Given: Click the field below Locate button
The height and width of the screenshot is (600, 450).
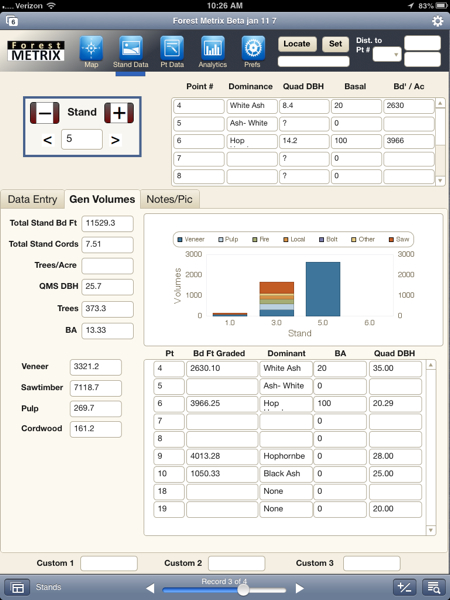Looking at the screenshot, I should (x=313, y=62).
